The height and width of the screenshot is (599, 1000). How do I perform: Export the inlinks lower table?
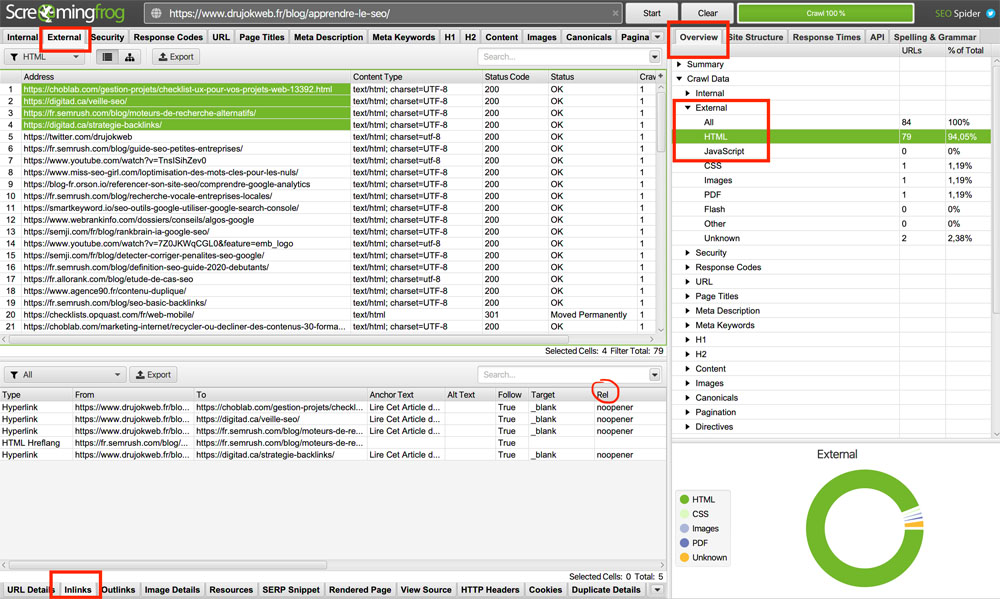153,374
